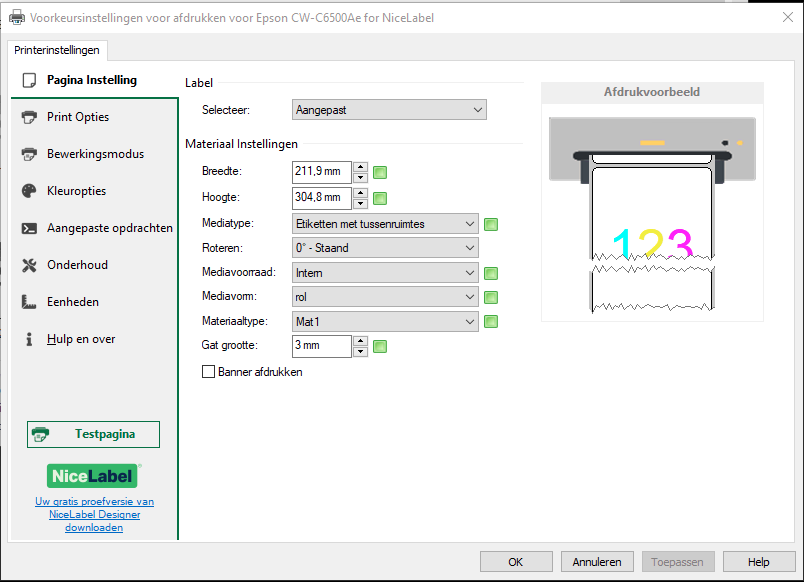Open the Kleuropties section
Image resolution: width=804 pixels, height=582 pixels.
[94, 191]
